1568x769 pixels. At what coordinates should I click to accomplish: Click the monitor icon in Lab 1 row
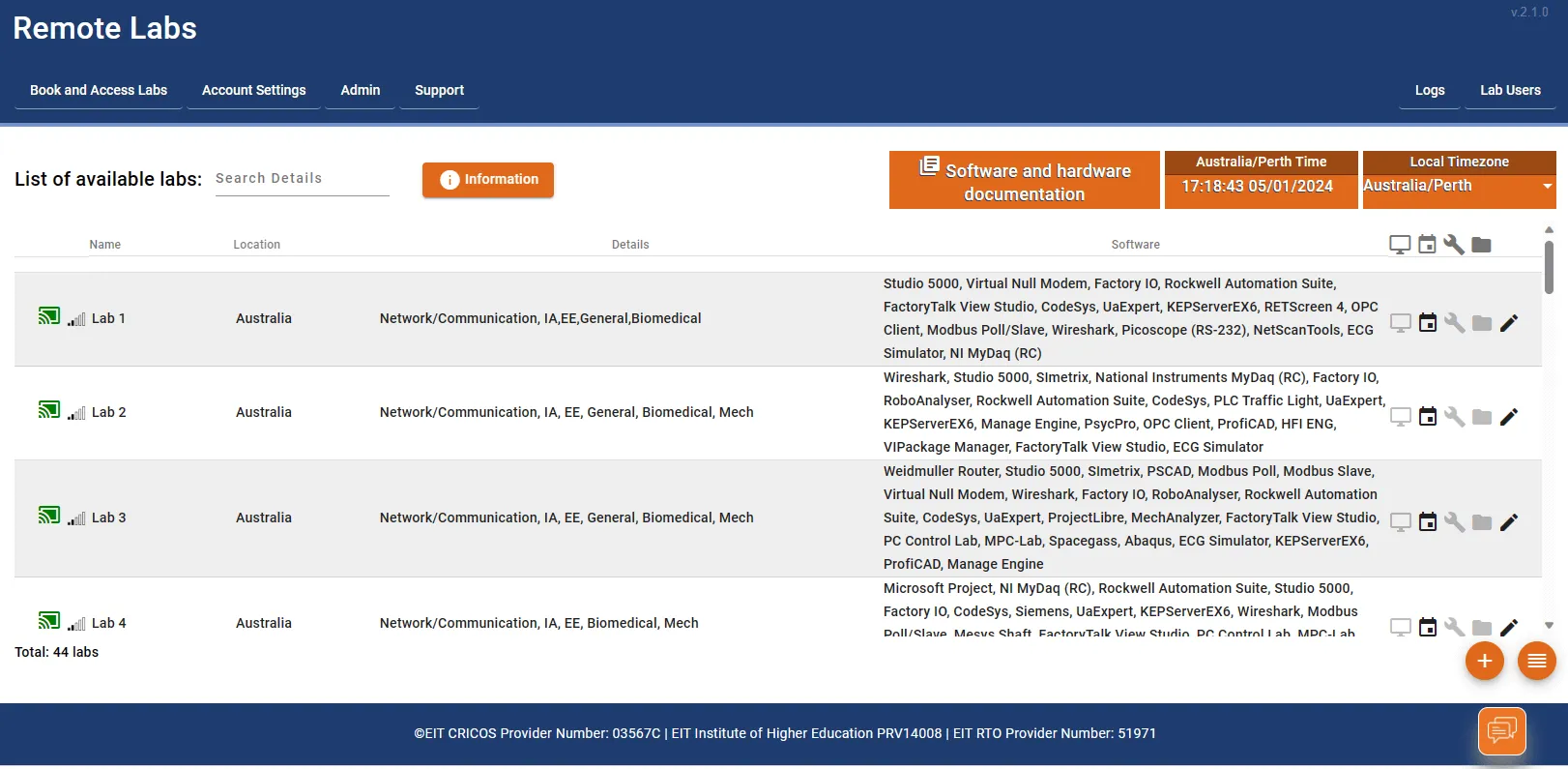click(1400, 323)
